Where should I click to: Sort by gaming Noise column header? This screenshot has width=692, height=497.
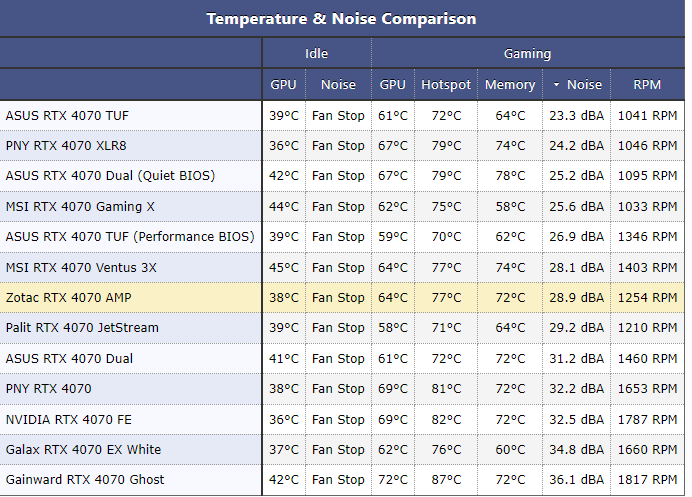[584, 85]
